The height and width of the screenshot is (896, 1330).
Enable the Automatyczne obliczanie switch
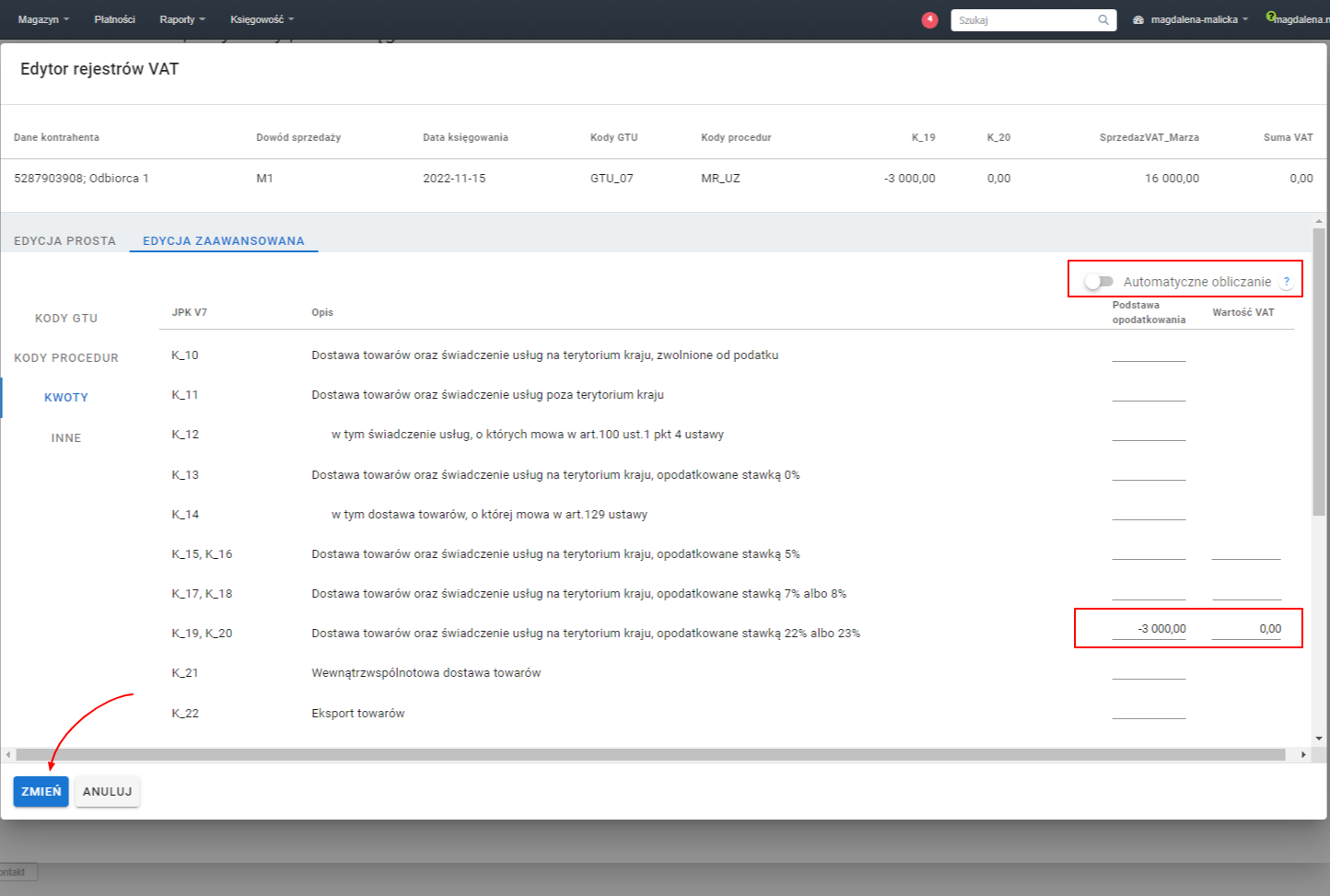tap(1098, 282)
